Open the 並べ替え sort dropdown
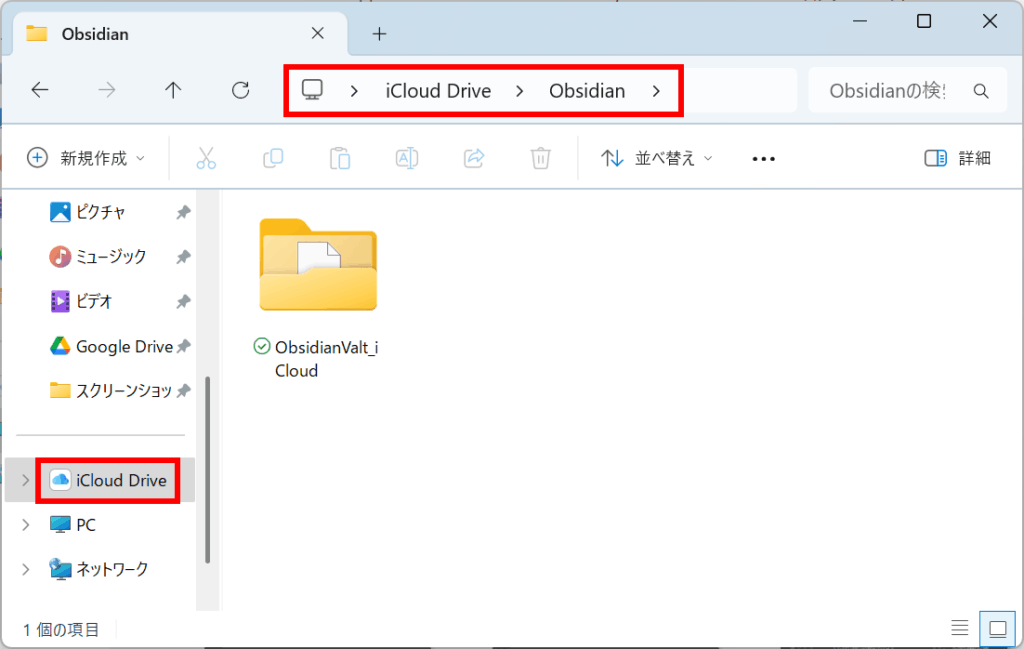The width and height of the screenshot is (1024, 649). click(657, 158)
